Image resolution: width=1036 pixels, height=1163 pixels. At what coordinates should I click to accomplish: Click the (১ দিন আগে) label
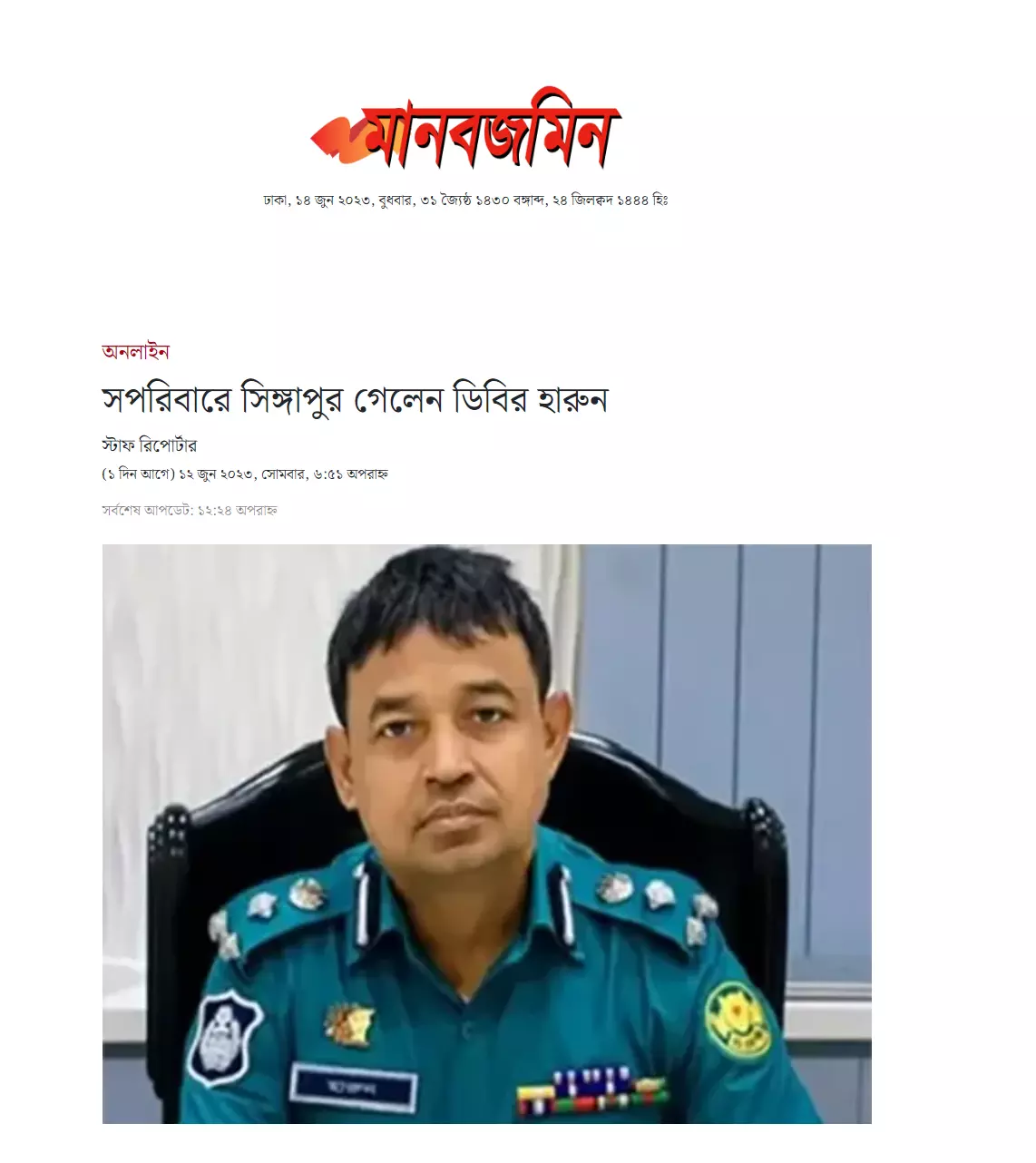[138, 474]
